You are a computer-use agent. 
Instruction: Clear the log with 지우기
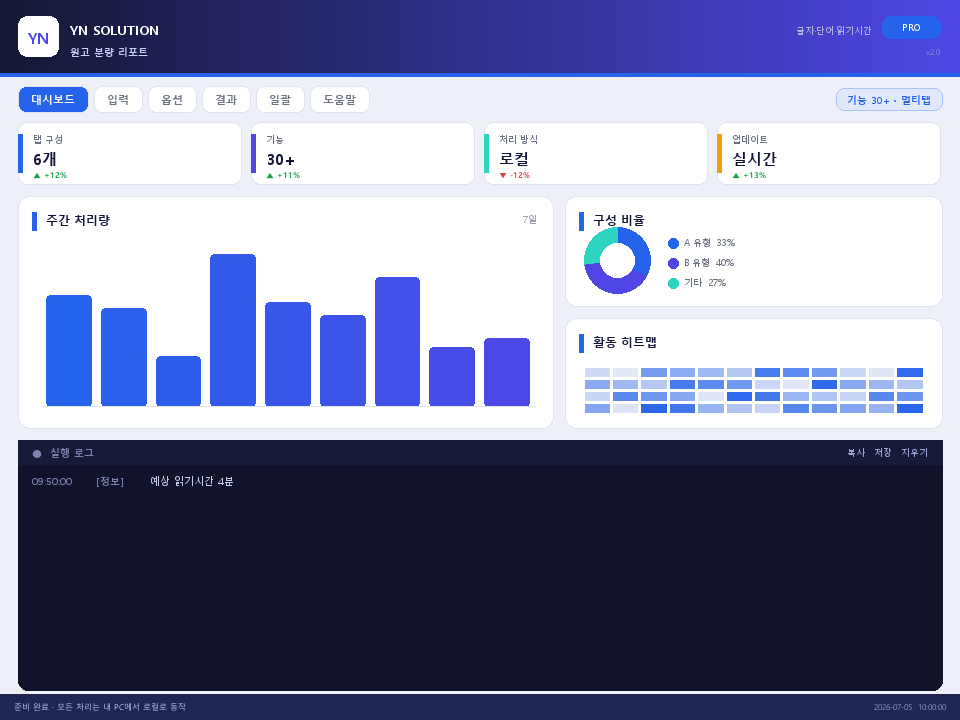click(x=914, y=452)
